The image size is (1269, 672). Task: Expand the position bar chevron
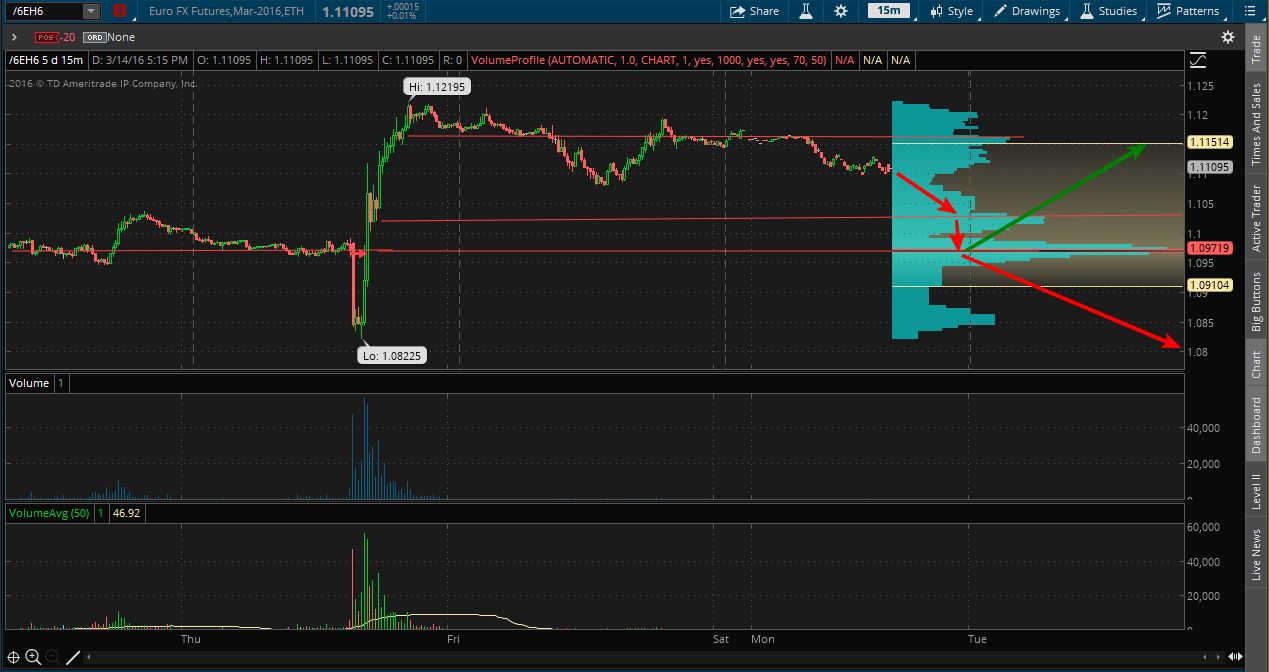15,37
